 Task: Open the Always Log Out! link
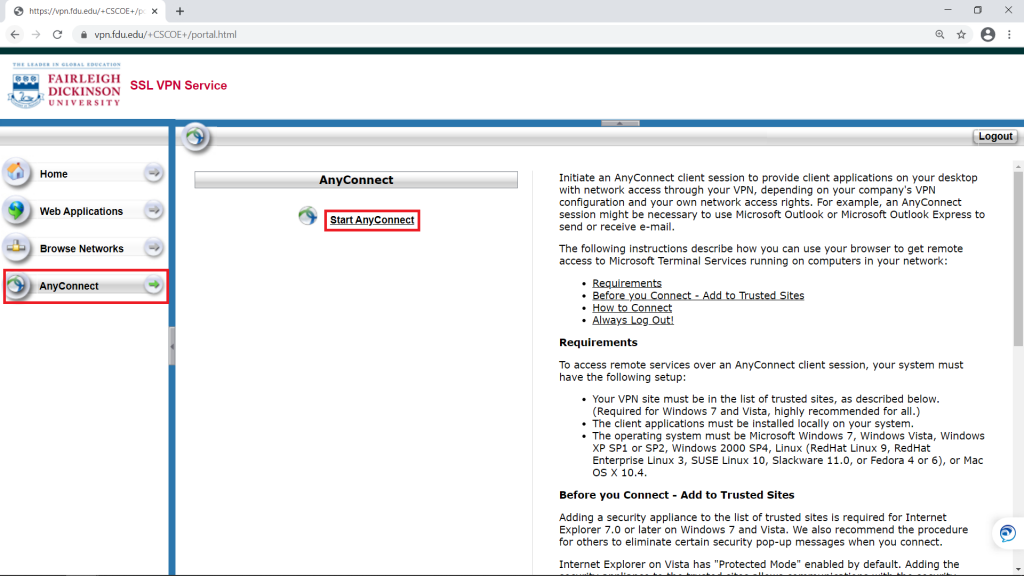pyautogui.click(x=633, y=321)
